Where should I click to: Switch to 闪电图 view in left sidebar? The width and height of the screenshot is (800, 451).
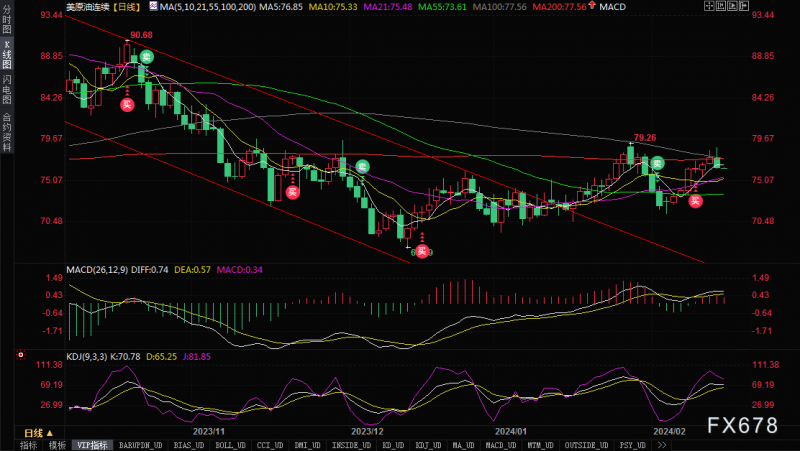click(x=7, y=88)
